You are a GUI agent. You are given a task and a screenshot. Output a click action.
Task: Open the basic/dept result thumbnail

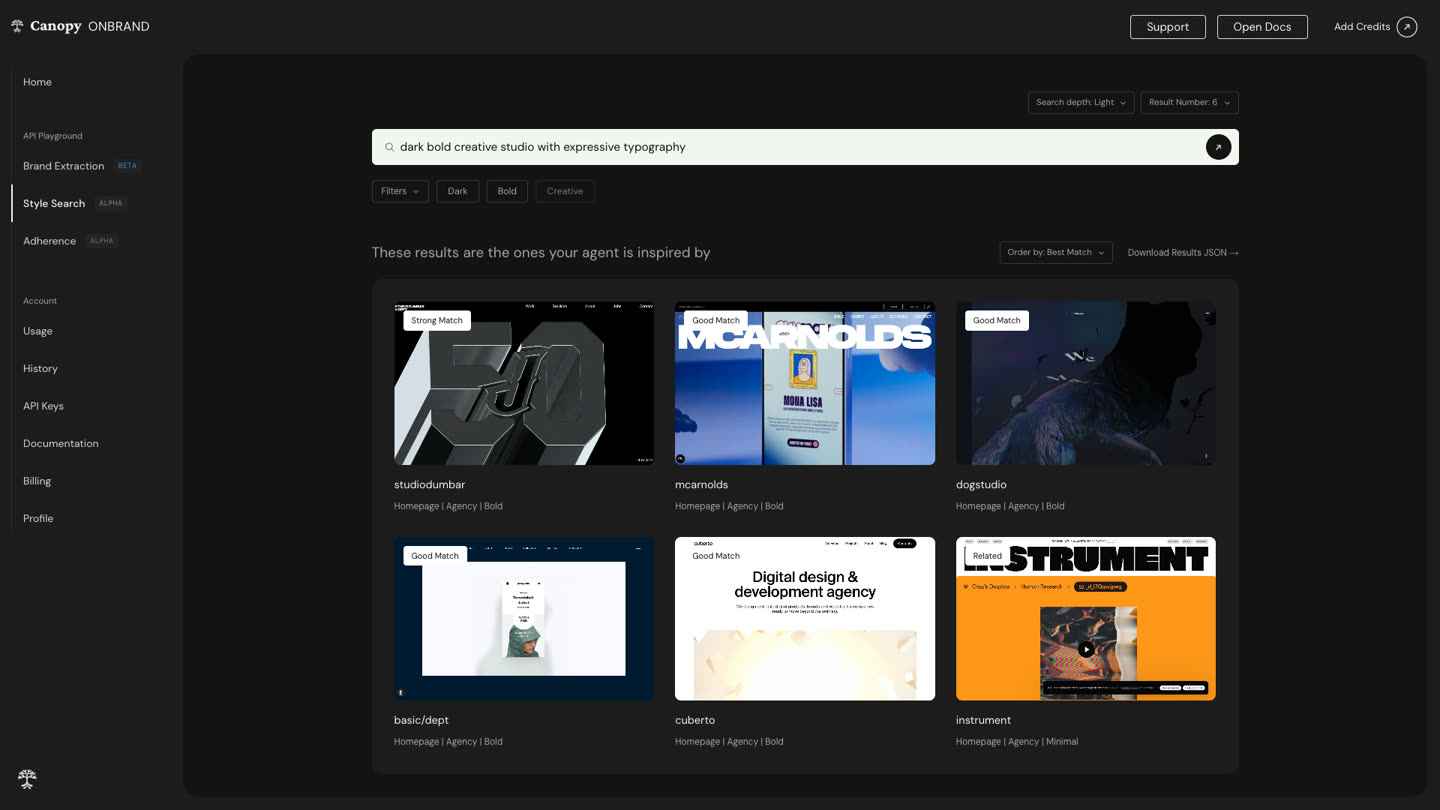pyautogui.click(x=524, y=619)
